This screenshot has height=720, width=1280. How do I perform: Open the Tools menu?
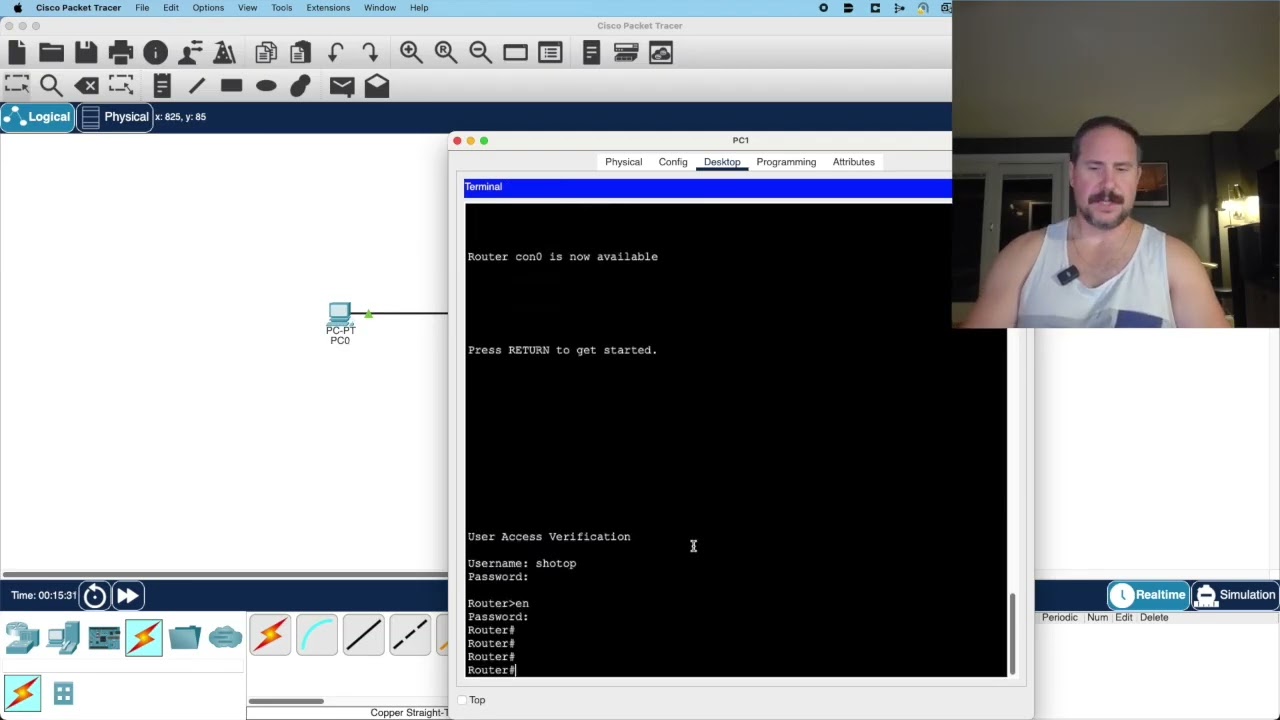(282, 8)
